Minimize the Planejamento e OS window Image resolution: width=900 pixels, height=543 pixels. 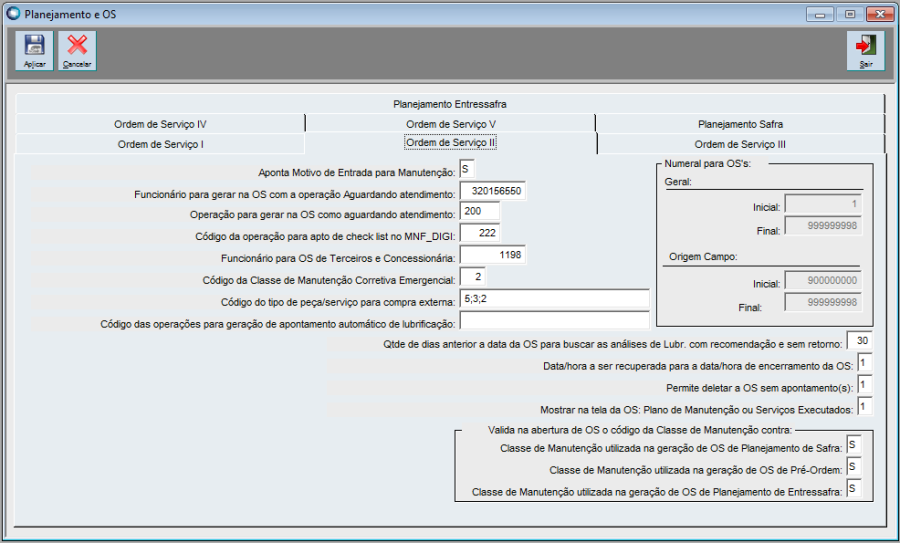tap(820, 14)
